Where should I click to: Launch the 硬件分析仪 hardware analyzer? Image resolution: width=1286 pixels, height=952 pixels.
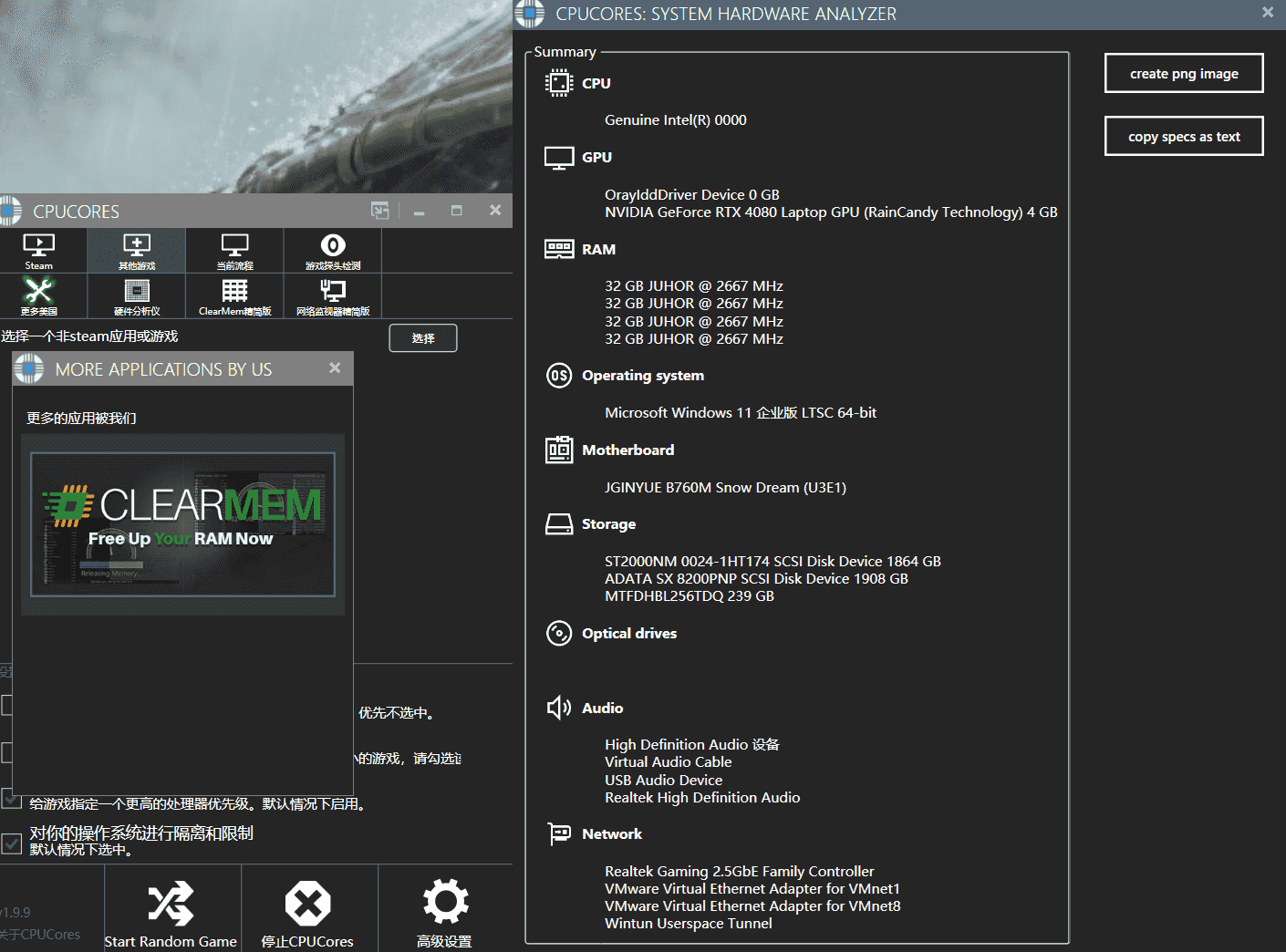(137, 296)
